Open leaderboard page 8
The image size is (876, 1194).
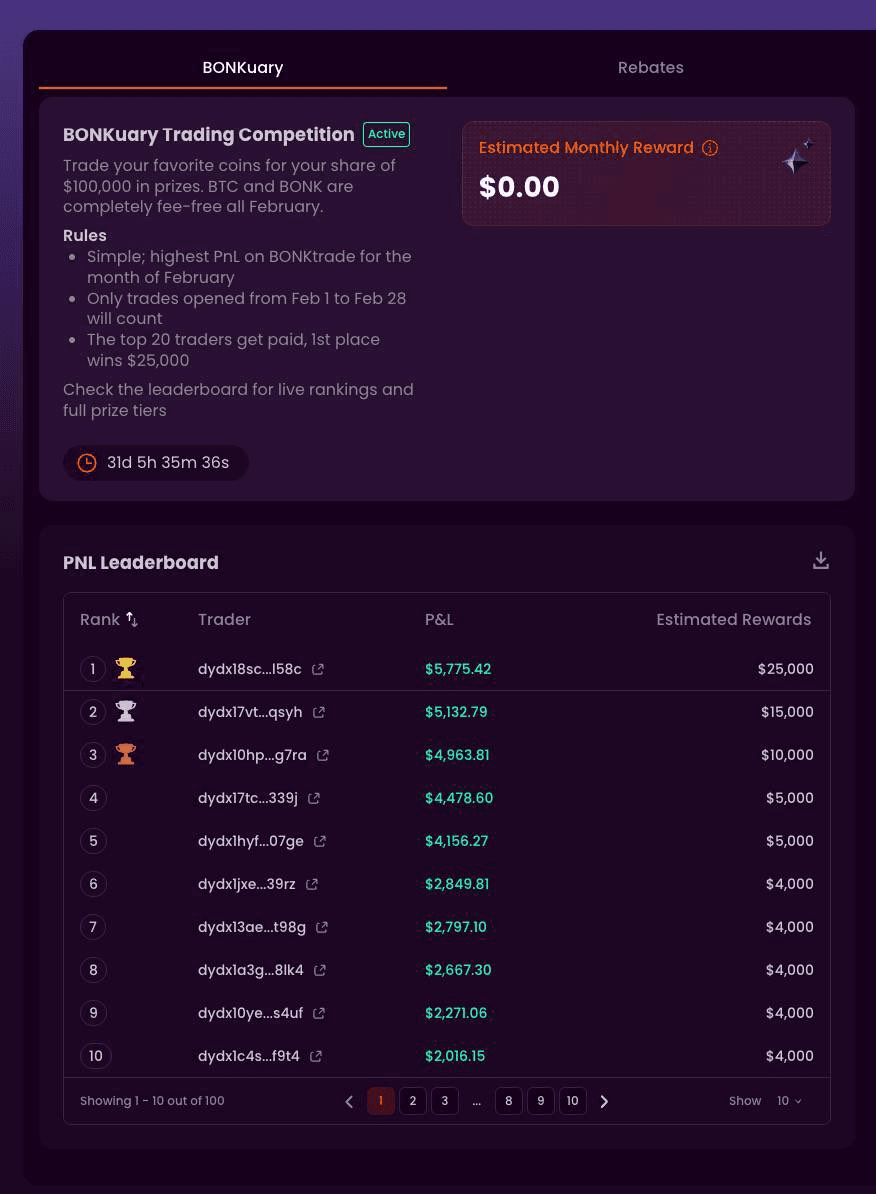click(508, 1101)
